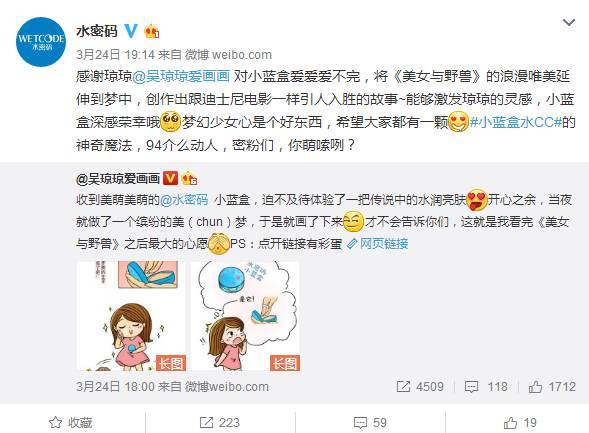Open the post options chevron menu
This screenshot has width=589, height=433.
pyautogui.click(x=569, y=23)
